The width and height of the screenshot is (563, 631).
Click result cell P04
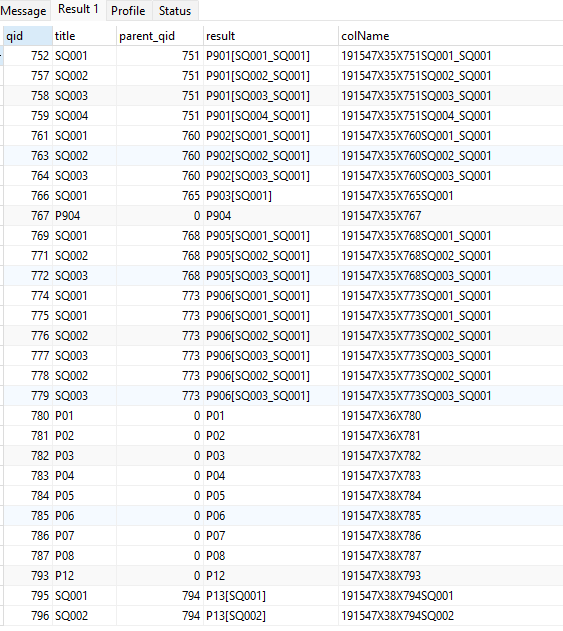271,476
